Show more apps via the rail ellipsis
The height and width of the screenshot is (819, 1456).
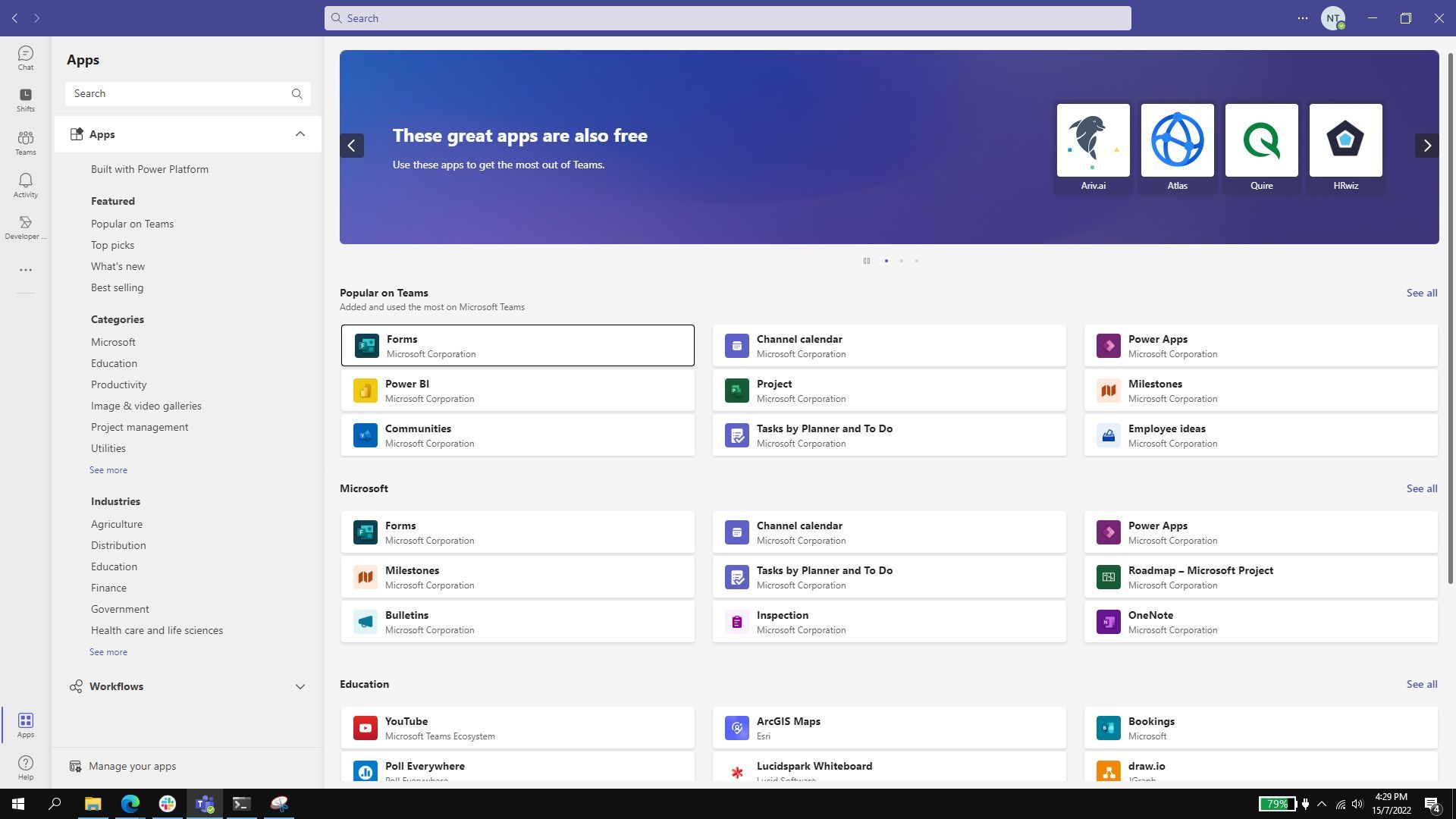coord(26,270)
